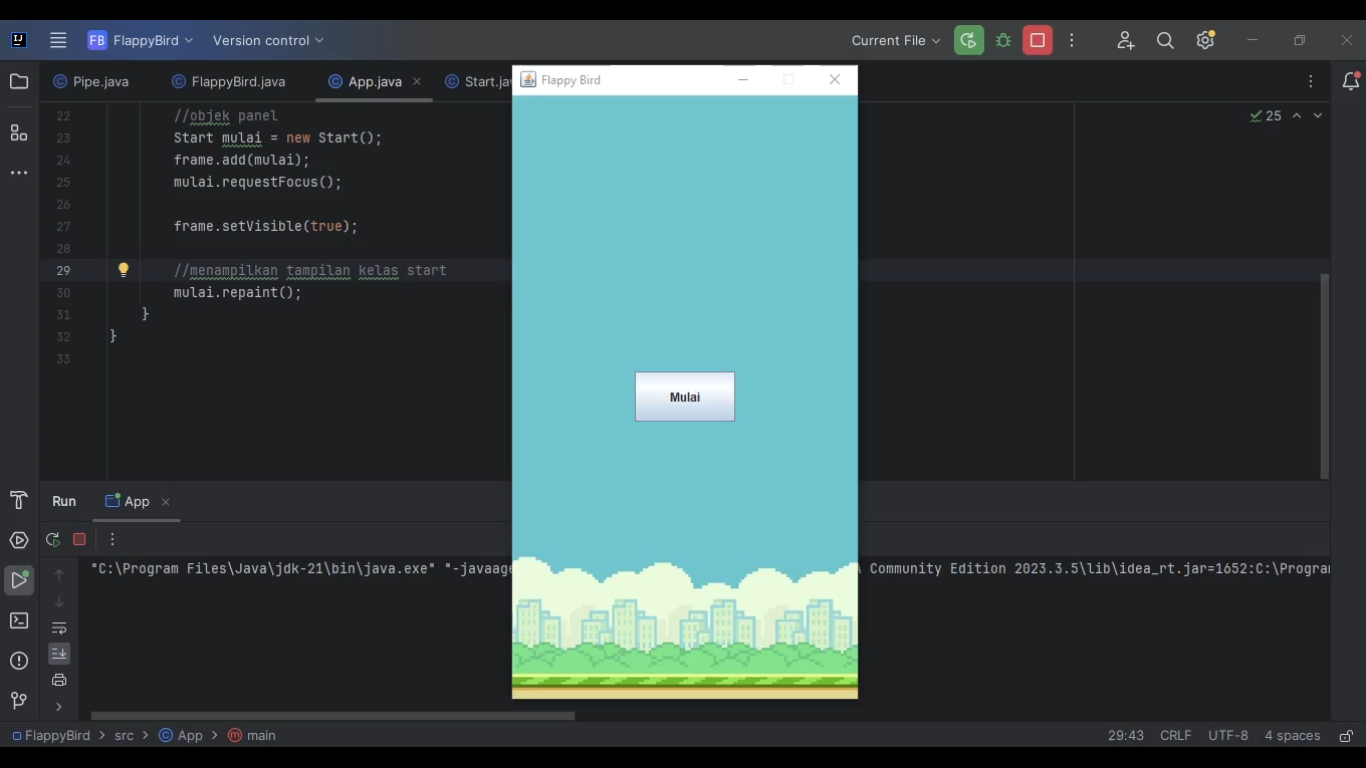This screenshot has width=1366, height=768.
Task: Click the mulai.requestFocus(); code line
Action: (258, 182)
